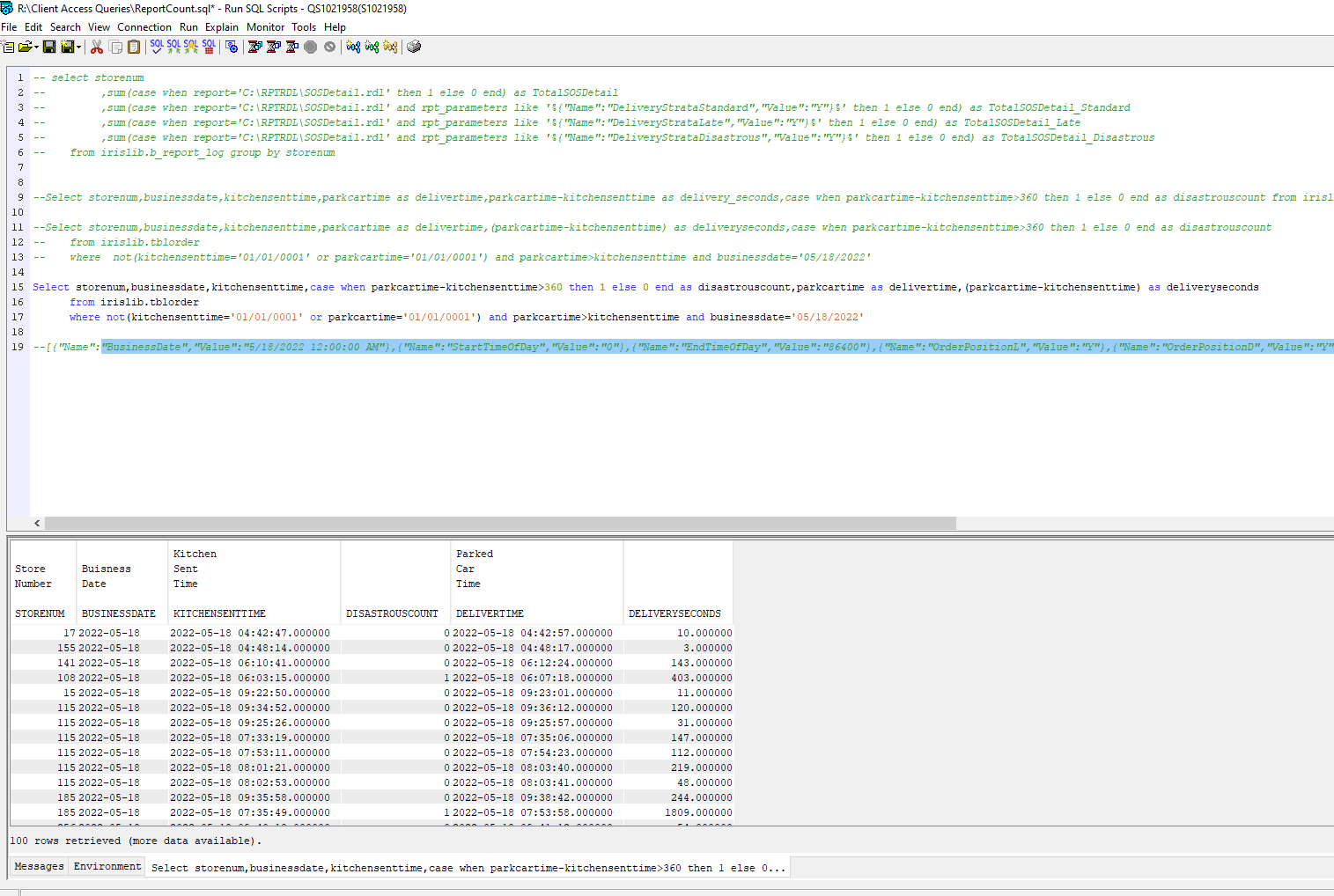Viewport: 1334px width, 896px height.
Task: Switch to the Environment tab
Action: point(107,867)
